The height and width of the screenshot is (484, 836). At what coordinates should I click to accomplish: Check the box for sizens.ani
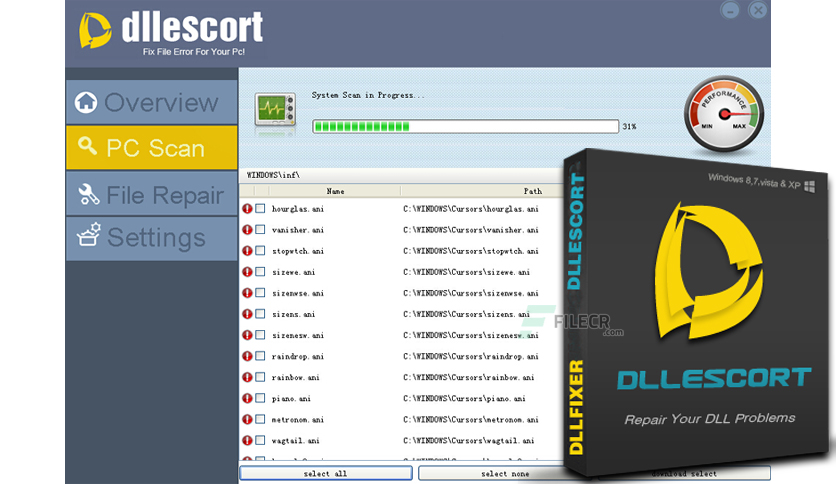coord(260,313)
